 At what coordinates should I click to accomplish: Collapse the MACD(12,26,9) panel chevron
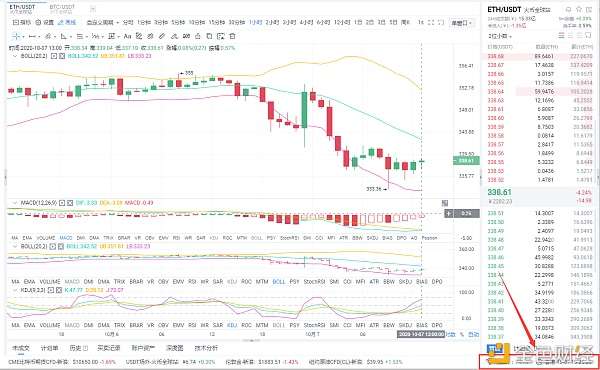(15, 203)
